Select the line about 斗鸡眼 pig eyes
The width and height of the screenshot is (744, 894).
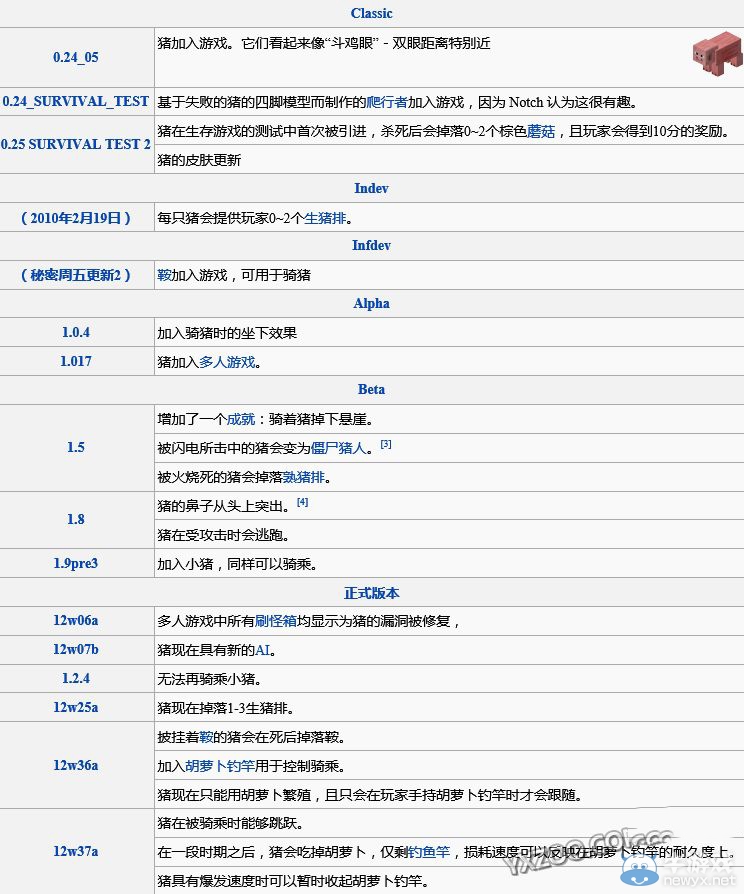(324, 43)
